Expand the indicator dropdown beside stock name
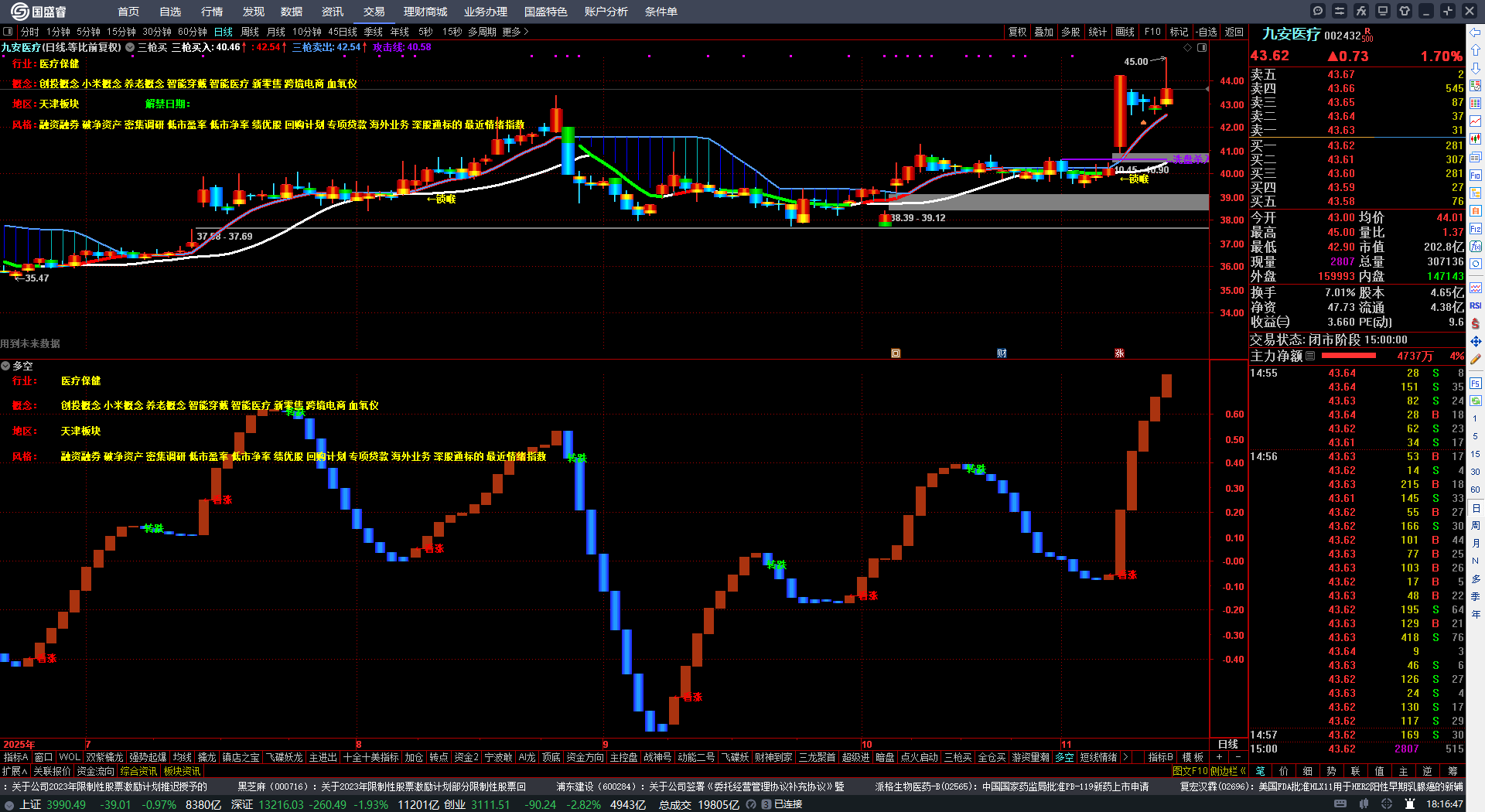1485x812 pixels. [130, 47]
